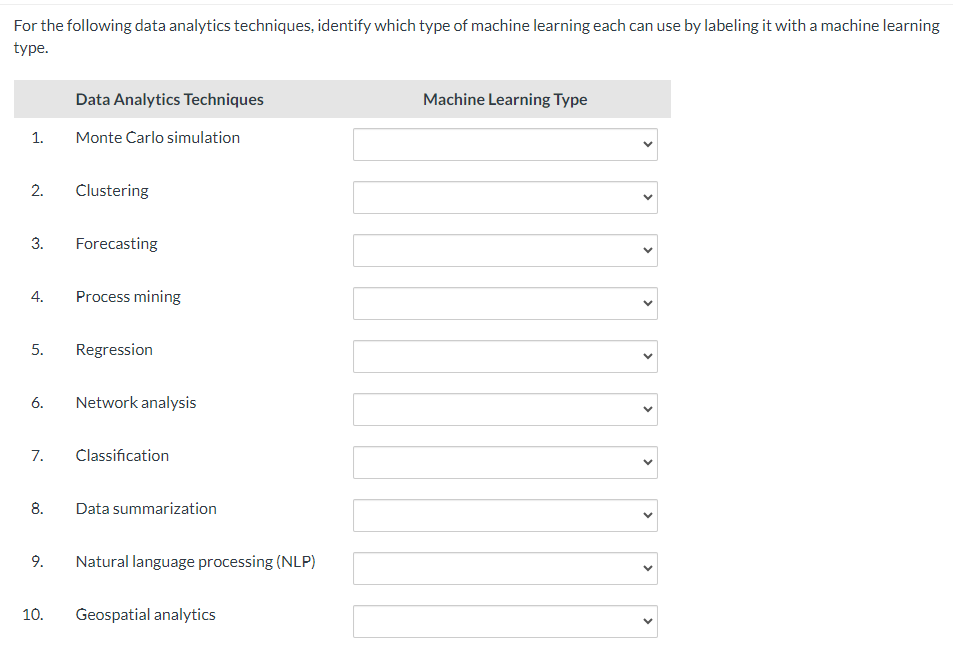Viewport: 953px width, 652px height.
Task: Open the dropdown next to Regression
Action: point(504,356)
